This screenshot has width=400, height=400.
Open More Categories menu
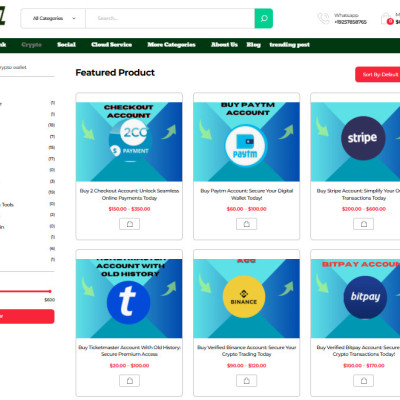(171, 45)
